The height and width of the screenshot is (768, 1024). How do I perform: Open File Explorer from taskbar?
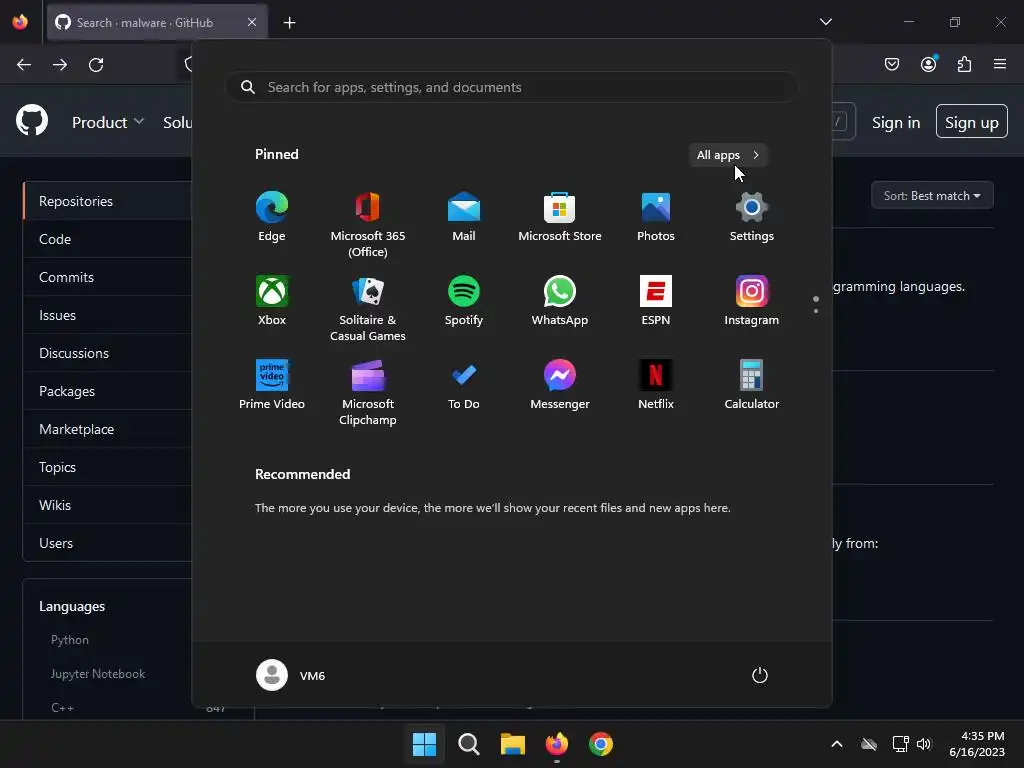pos(513,744)
